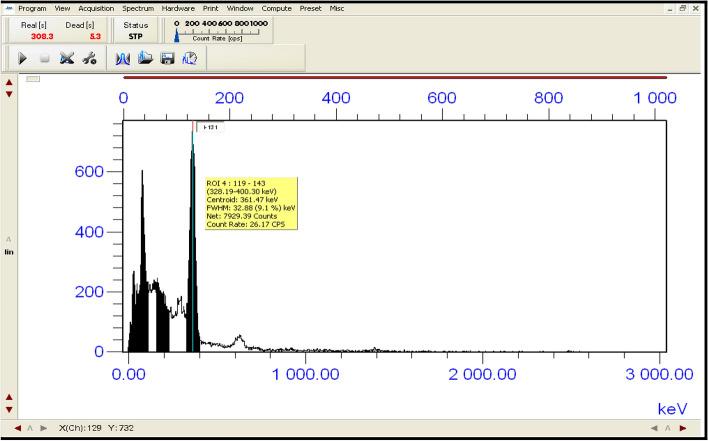Save the spectrum using the floppy disk icon
This screenshot has width=708, height=441.
[x=167, y=59]
